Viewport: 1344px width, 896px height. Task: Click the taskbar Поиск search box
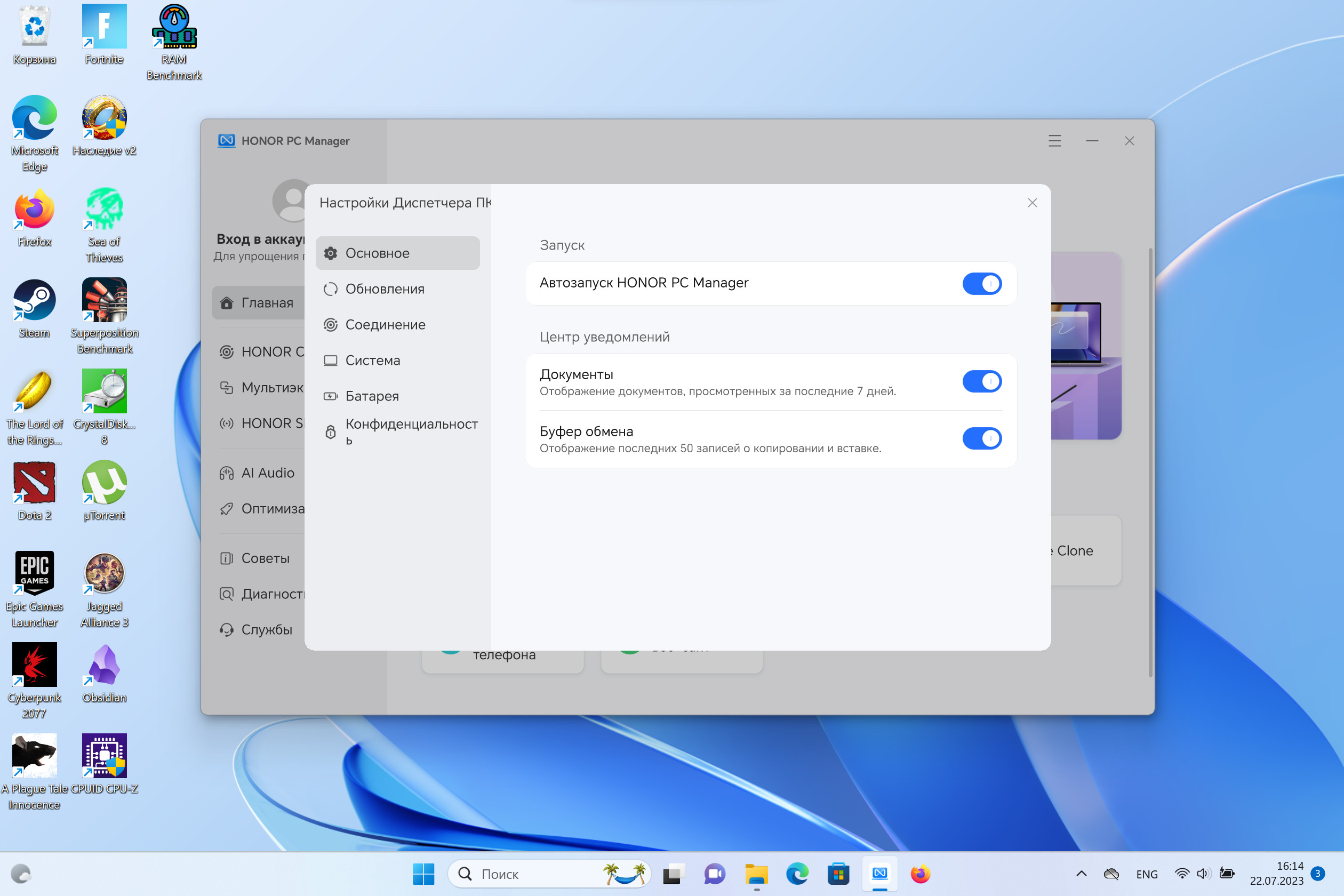[x=549, y=874]
